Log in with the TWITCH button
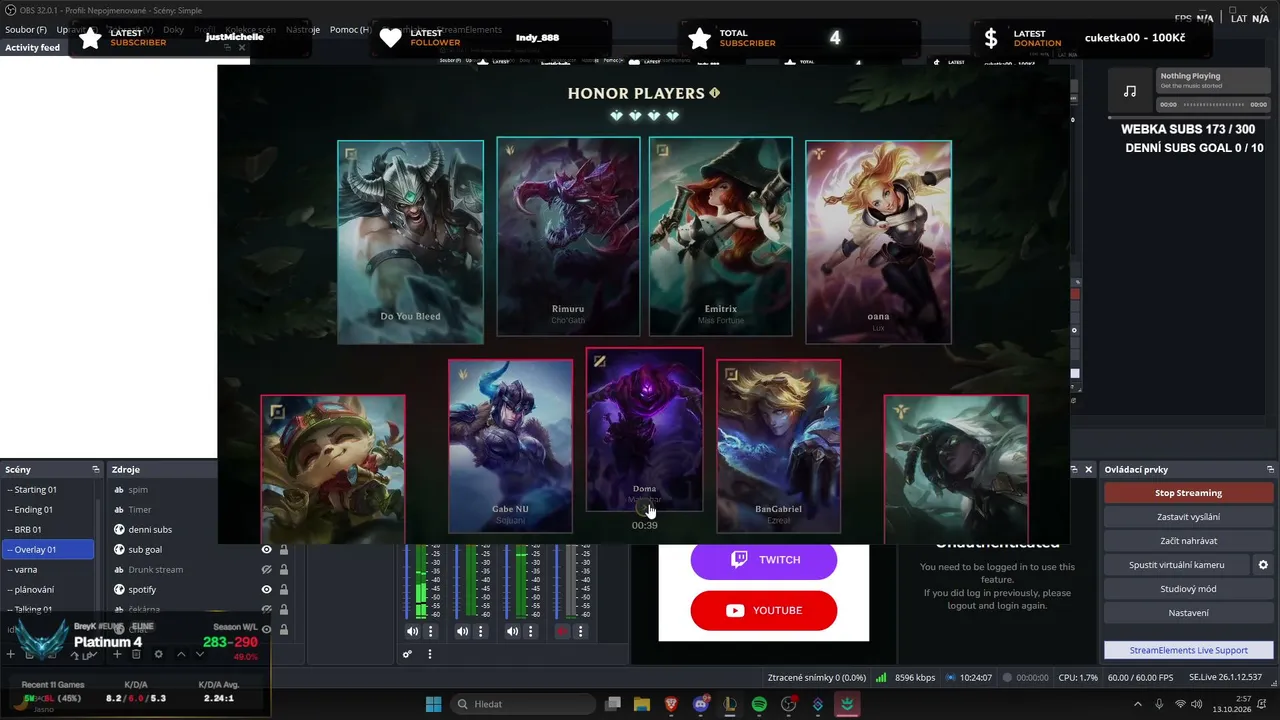Screen dimensions: 1280x720 point(764,560)
